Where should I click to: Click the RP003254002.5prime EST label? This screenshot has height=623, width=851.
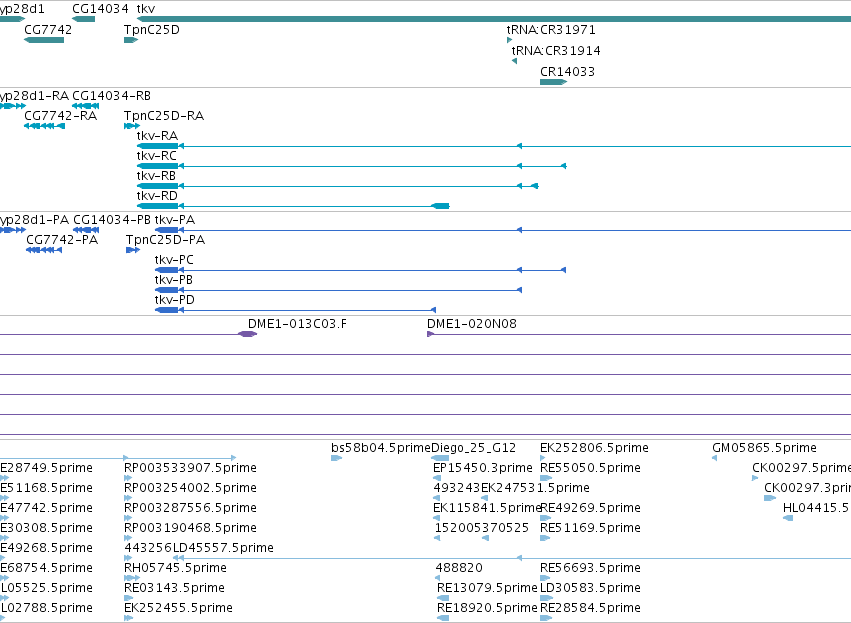click(x=190, y=488)
